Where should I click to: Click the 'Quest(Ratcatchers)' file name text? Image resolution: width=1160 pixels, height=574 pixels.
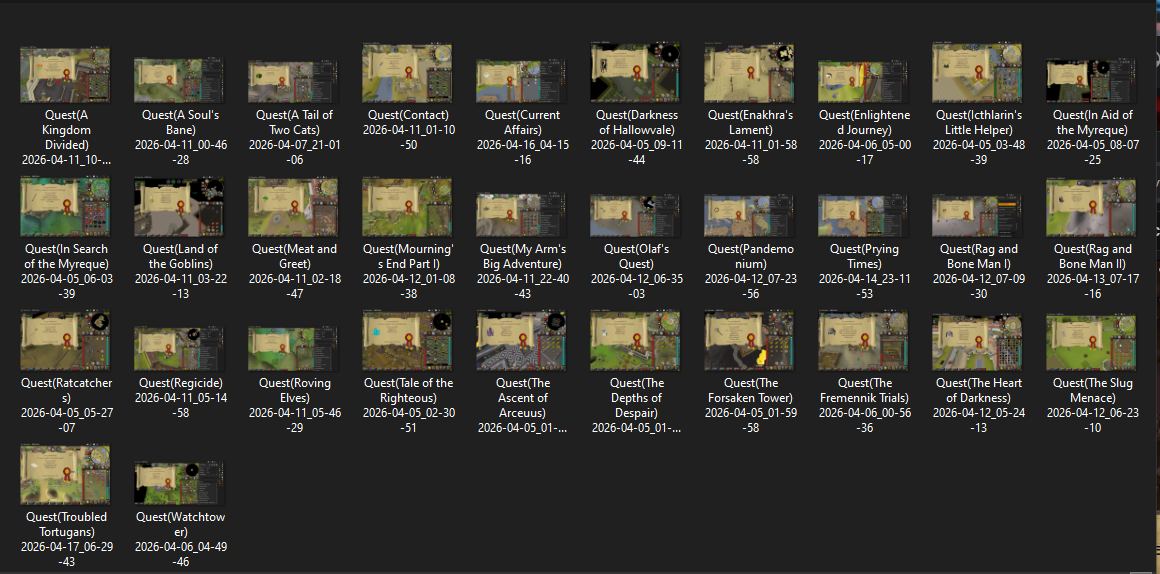(65, 390)
